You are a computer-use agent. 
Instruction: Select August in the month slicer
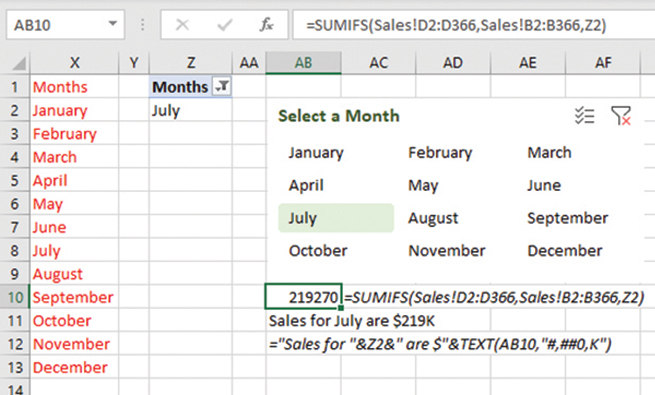tap(433, 218)
